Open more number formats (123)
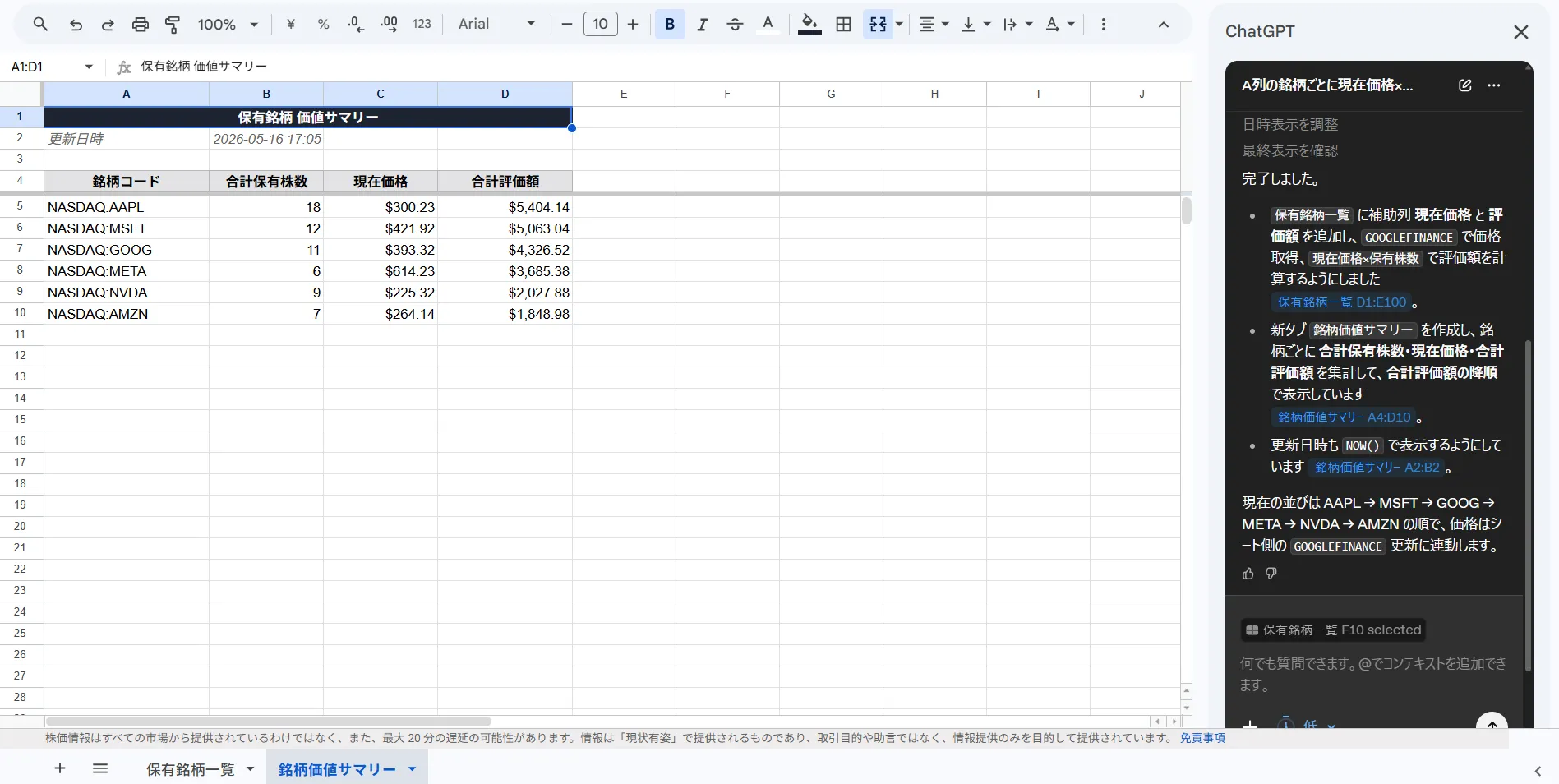The width and height of the screenshot is (1559, 784). (x=422, y=25)
